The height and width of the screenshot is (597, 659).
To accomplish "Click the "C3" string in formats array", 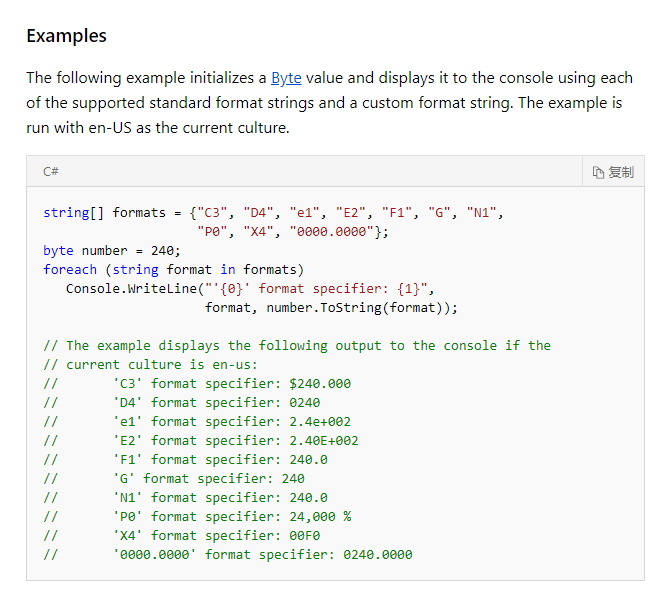I will point(213,213).
